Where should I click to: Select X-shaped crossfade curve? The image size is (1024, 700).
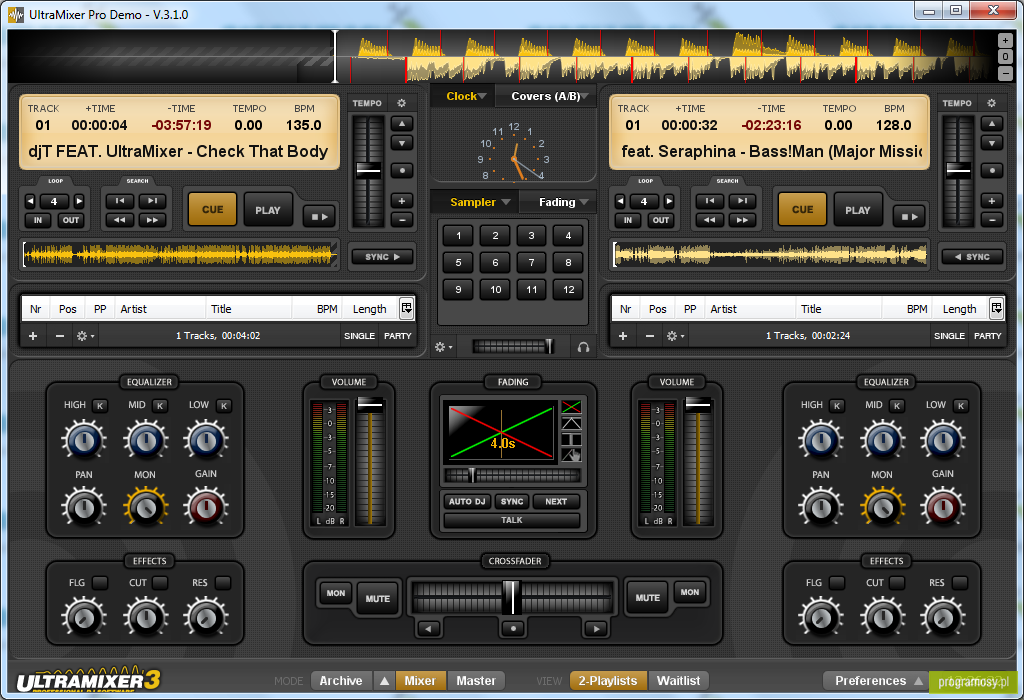[571, 407]
